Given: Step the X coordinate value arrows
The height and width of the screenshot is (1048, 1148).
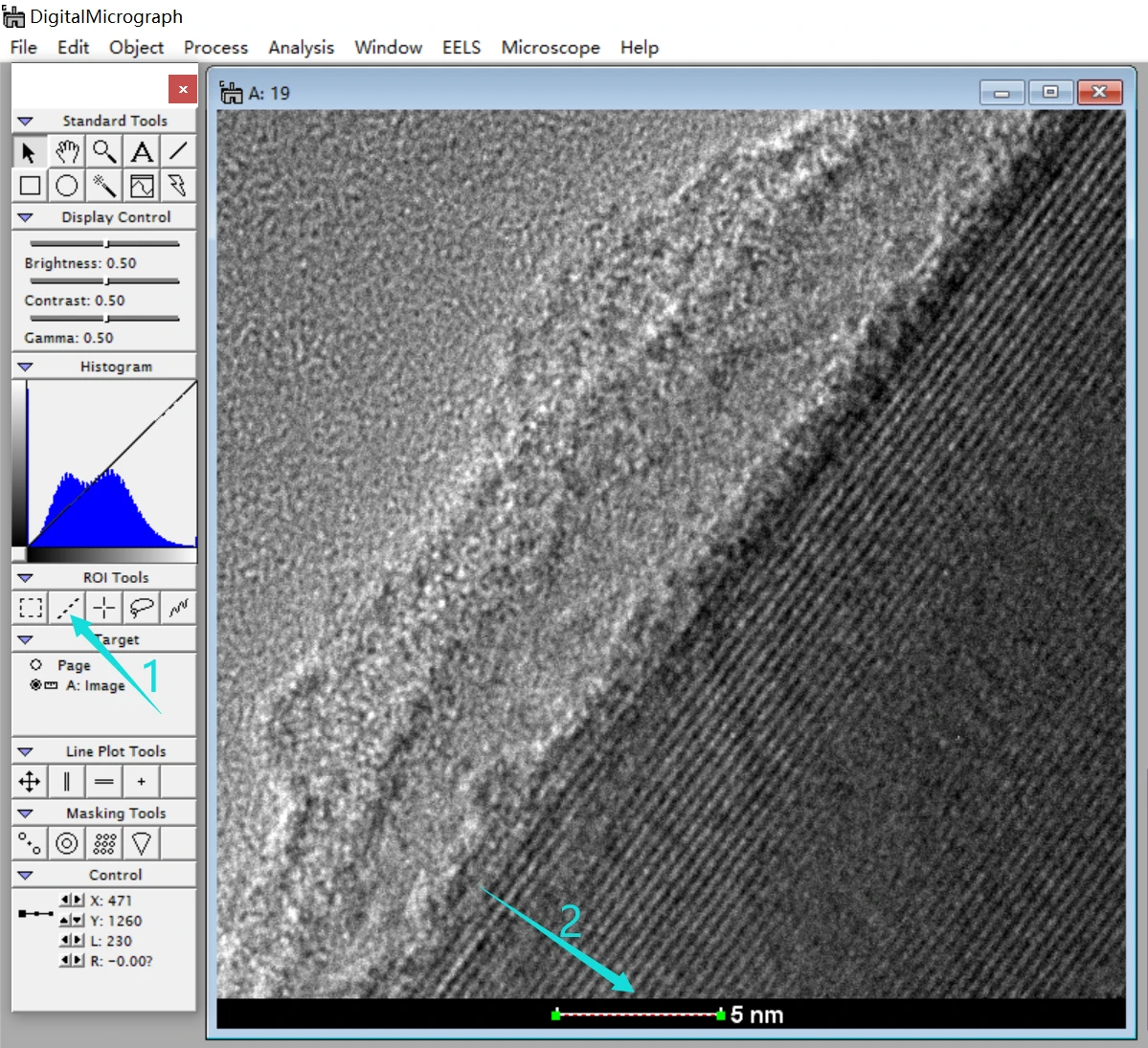Looking at the screenshot, I should [72, 900].
